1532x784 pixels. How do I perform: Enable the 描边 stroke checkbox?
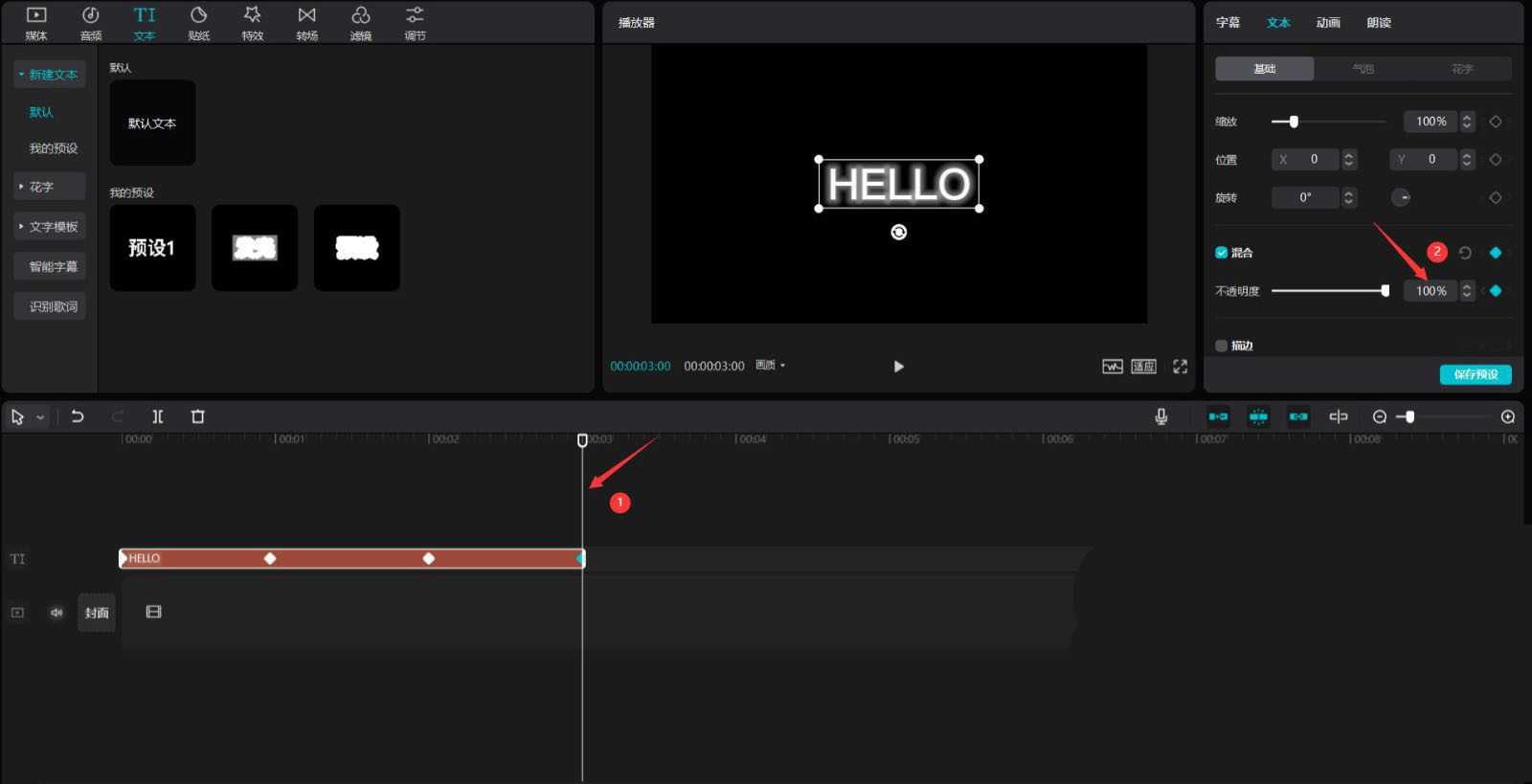[1221, 346]
